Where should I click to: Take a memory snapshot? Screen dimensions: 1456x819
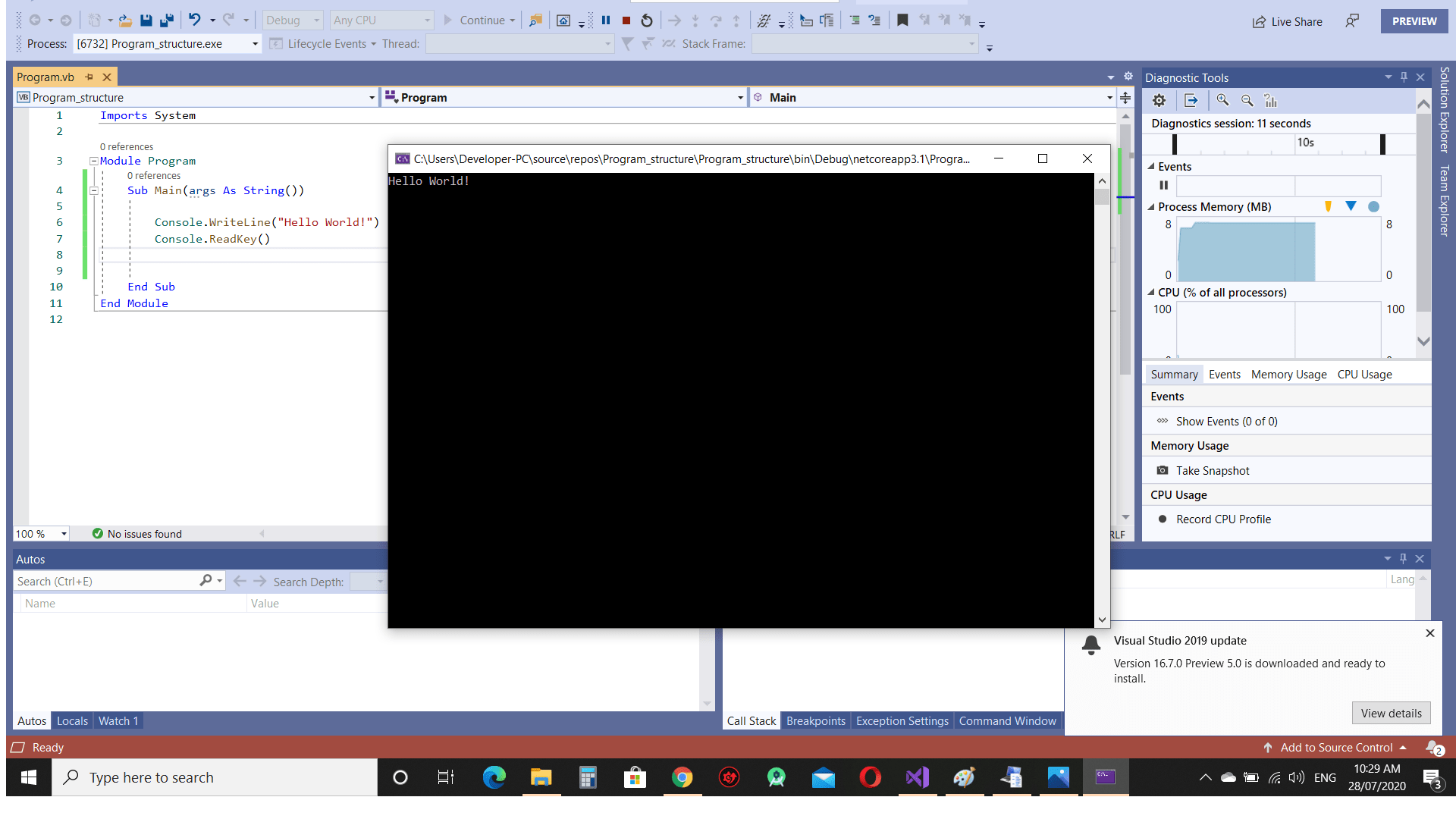point(1212,471)
